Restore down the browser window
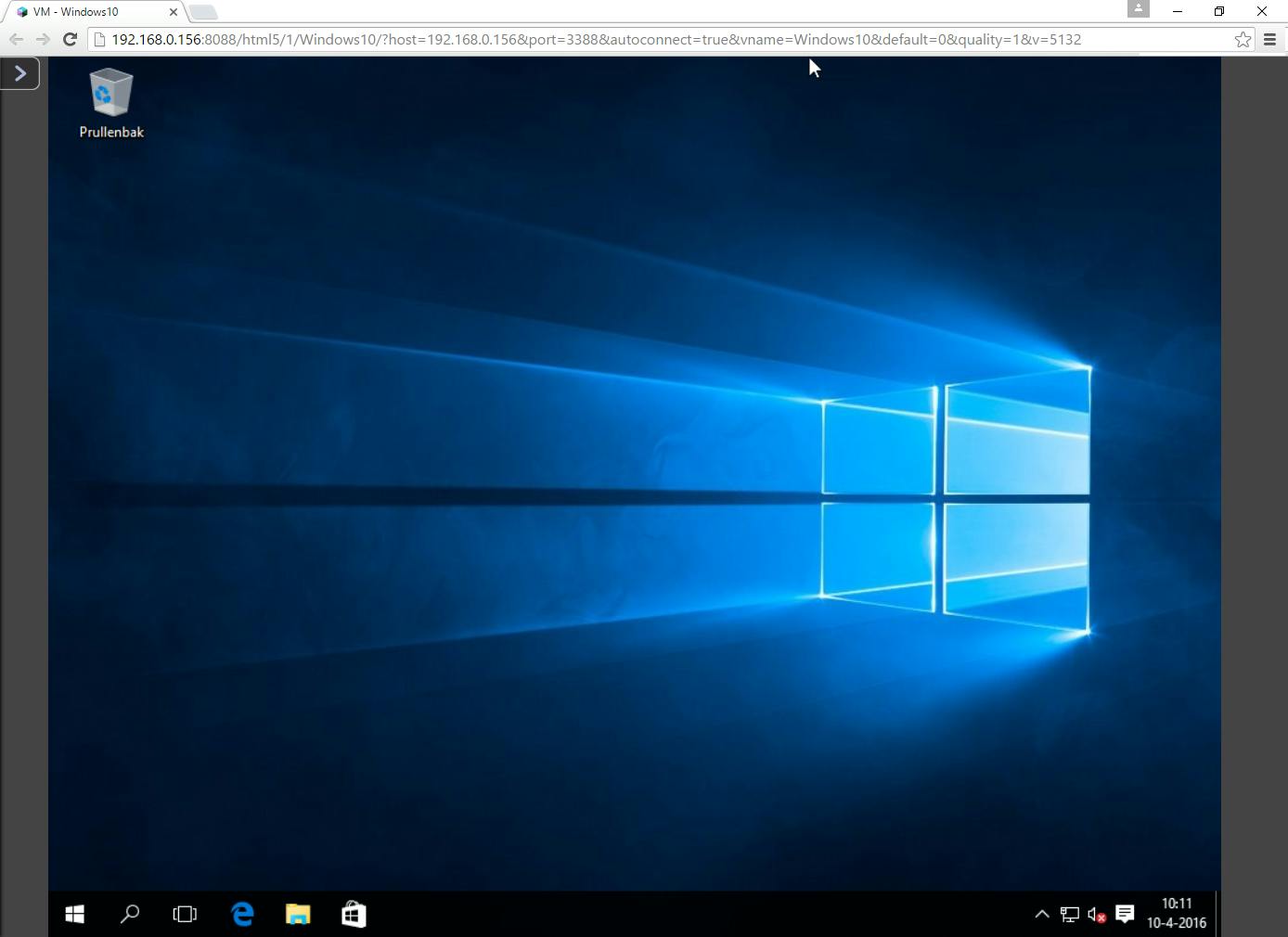 pyautogui.click(x=1219, y=11)
